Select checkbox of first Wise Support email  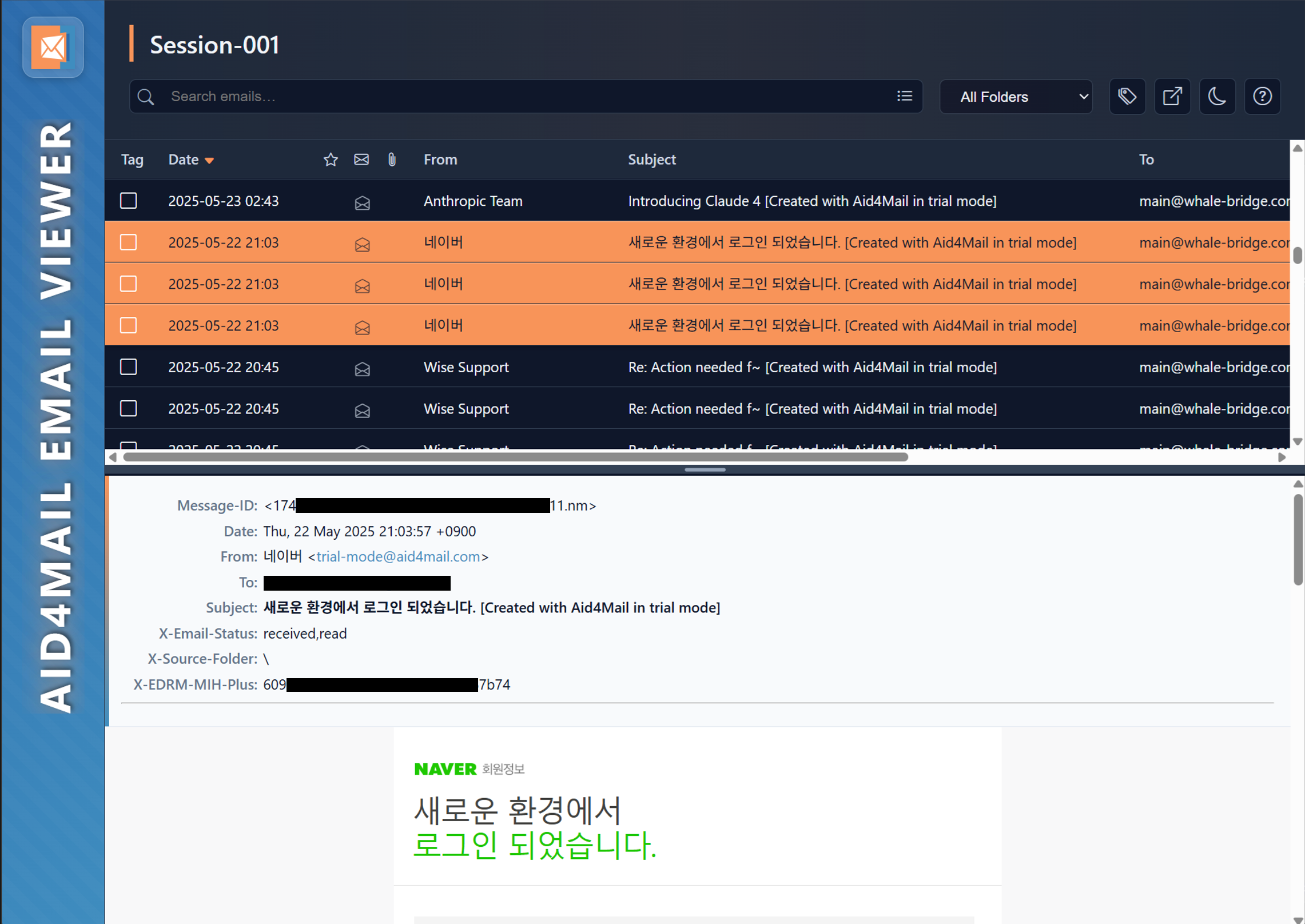(x=129, y=367)
